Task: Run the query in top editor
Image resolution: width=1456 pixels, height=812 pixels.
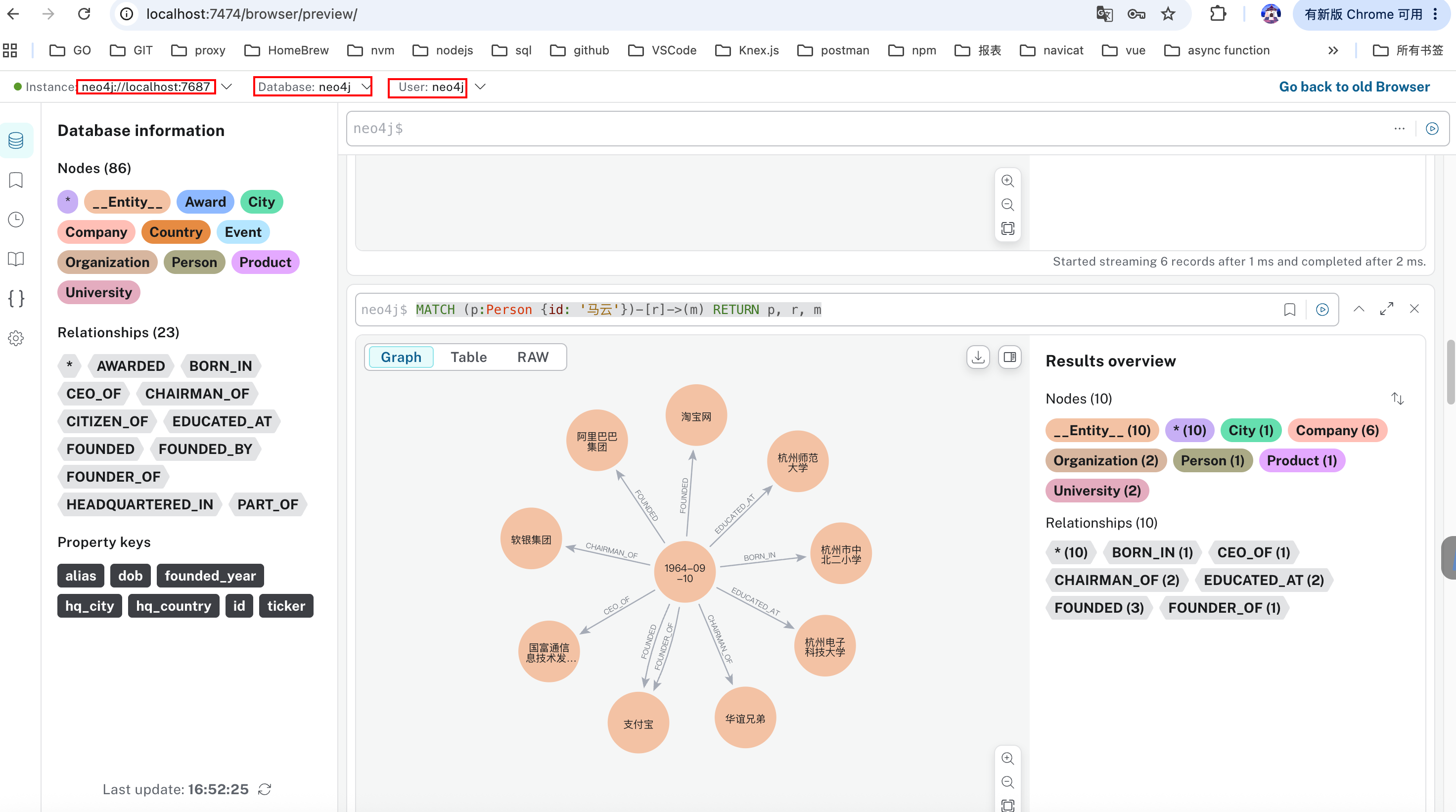Action: [1432, 129]
